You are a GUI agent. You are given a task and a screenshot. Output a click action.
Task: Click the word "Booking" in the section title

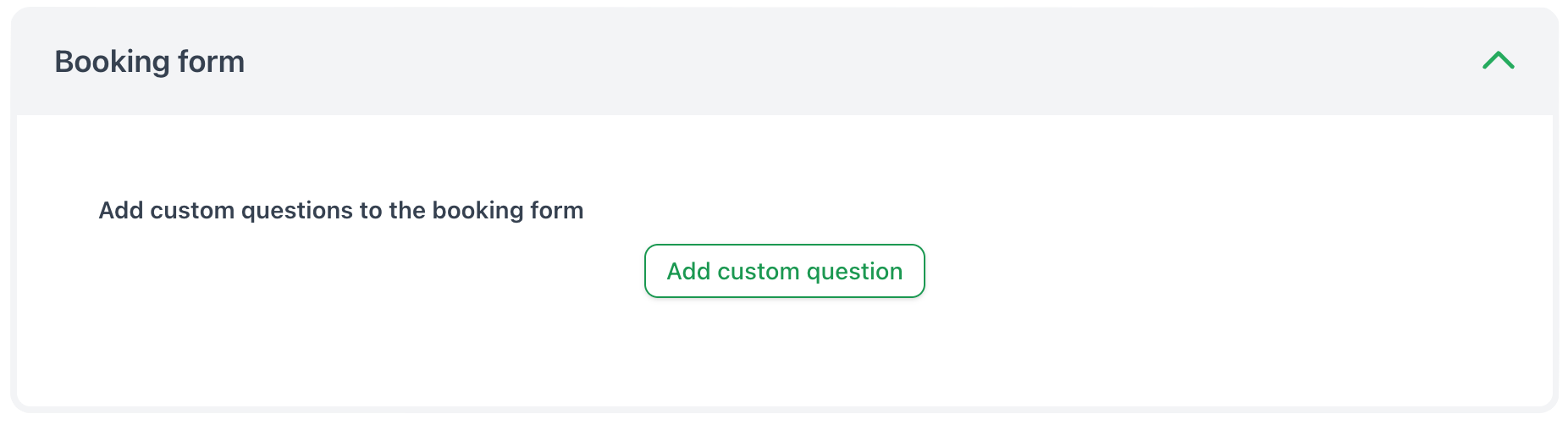click(x=112, y=62)
